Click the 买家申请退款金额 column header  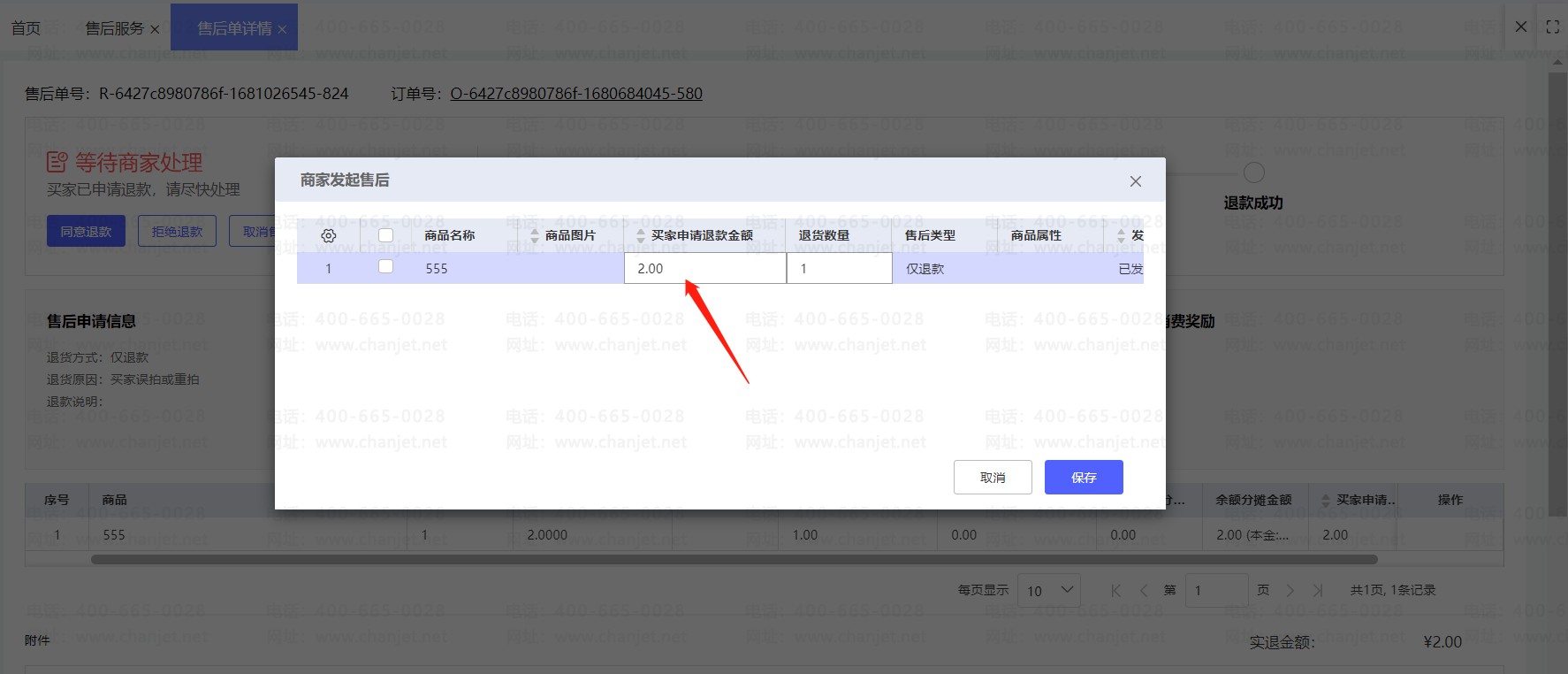coord(702,235)
